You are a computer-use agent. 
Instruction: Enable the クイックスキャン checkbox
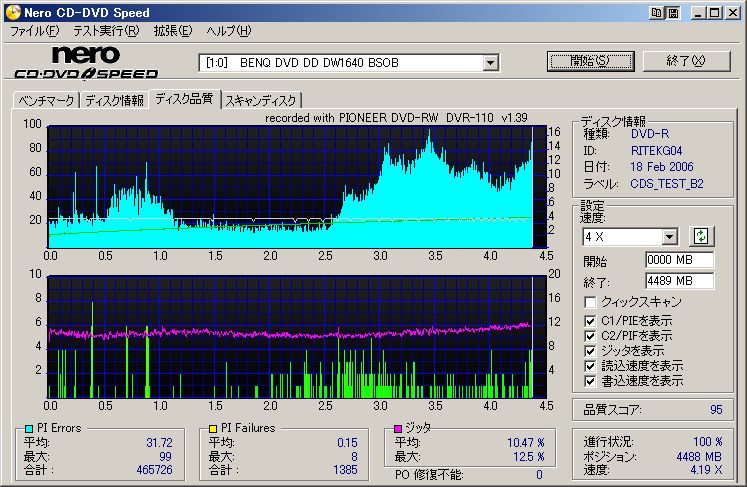tap(590, 302)
